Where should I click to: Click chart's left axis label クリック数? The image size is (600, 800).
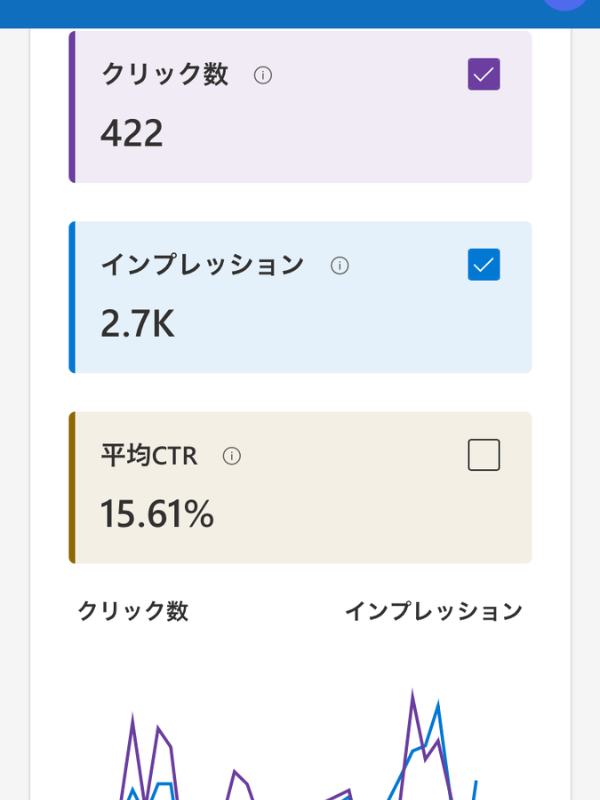(133, 611)
